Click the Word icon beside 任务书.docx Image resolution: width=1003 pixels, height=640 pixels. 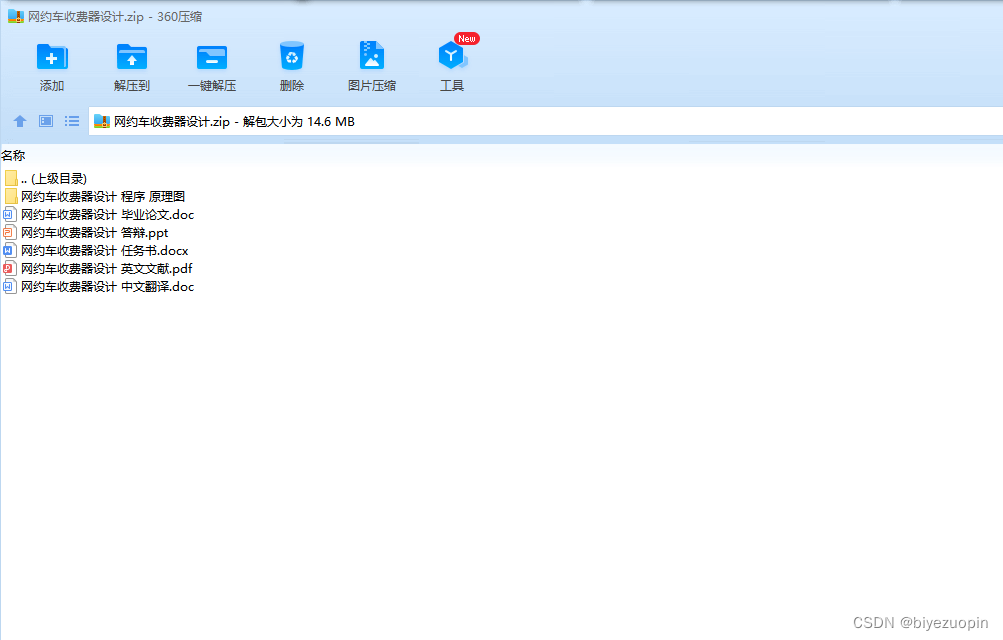(x=9, y=250)
